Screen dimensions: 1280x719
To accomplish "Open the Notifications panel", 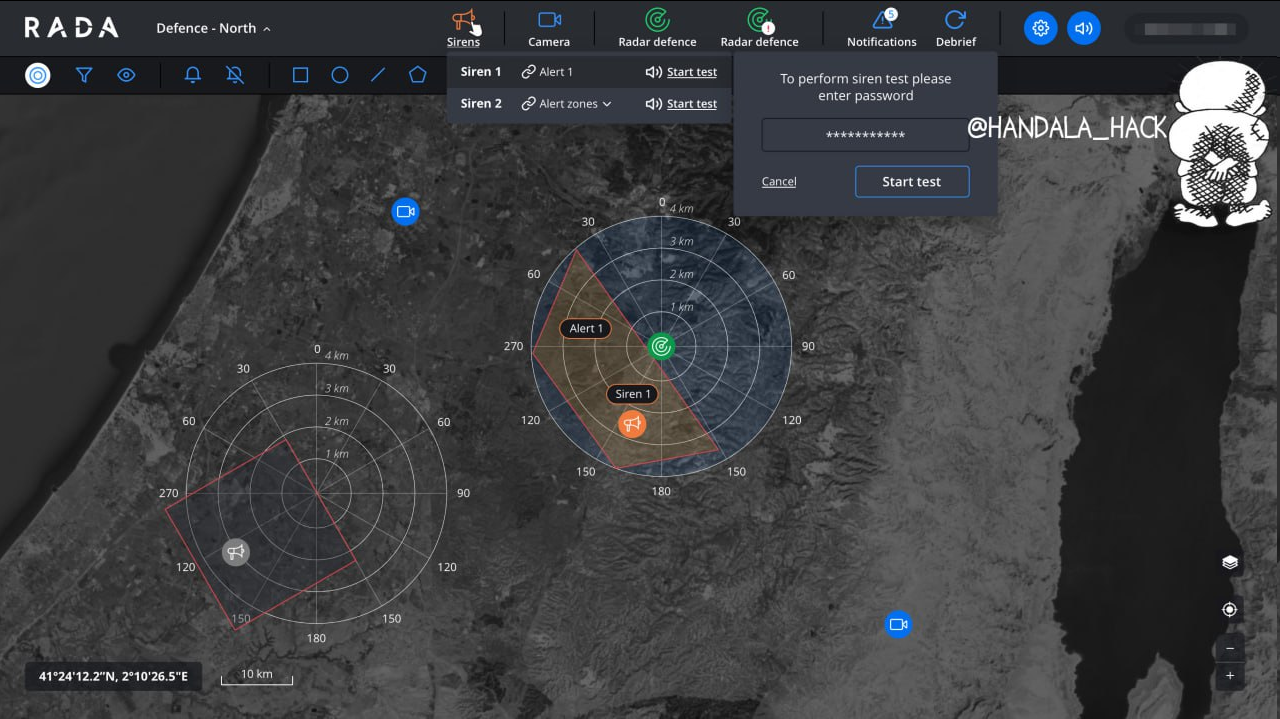I will point(881,28).
